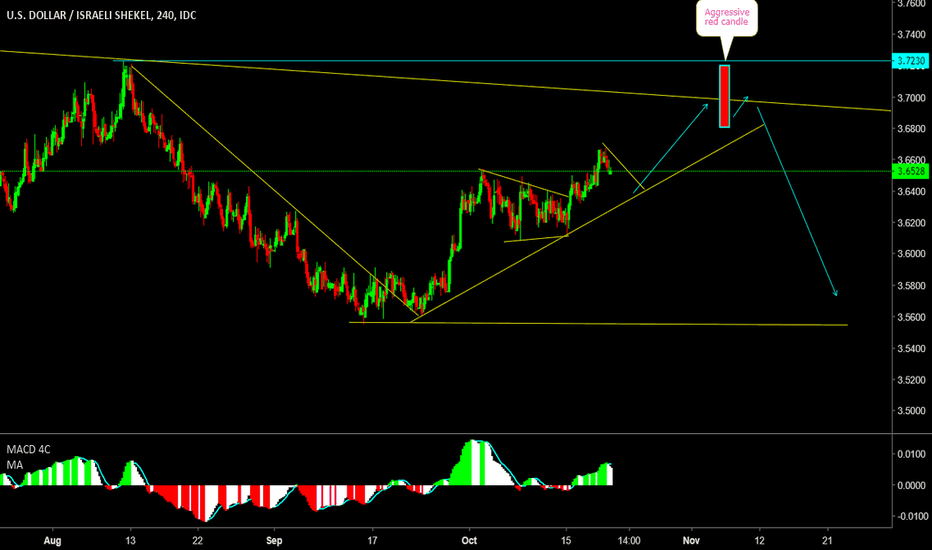Screen dimensions: 932x550
Task: Click 17 on the time axis
Action: [x=372, y=540]
